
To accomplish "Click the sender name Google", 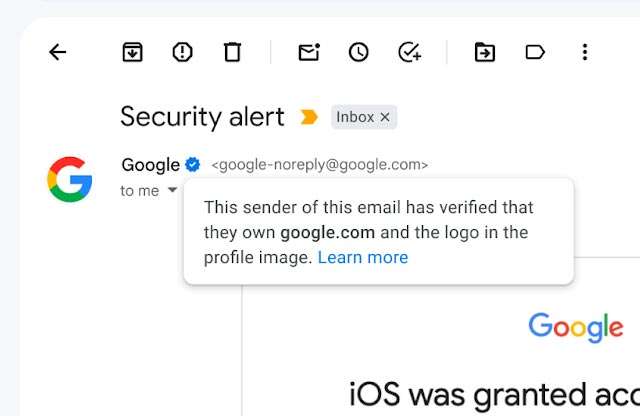I will [150, 165].
